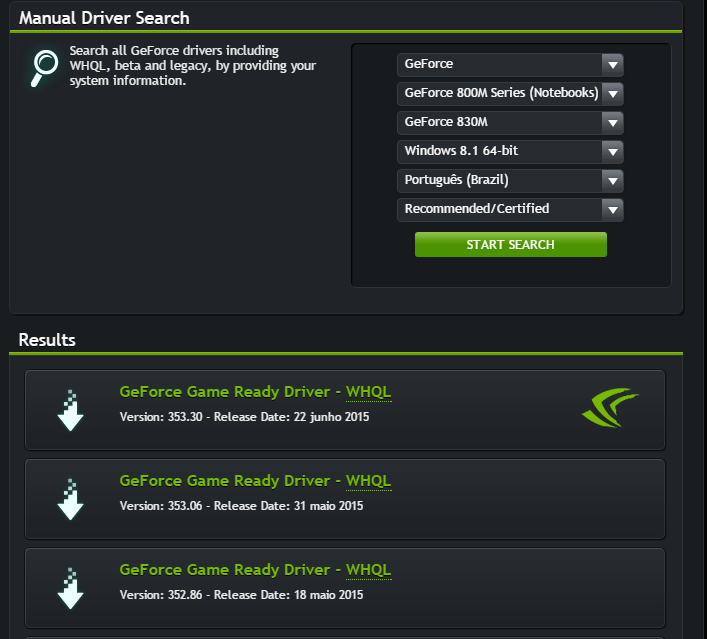Open the GeForce product type dropdown
707x639 pixels.
click(x=510, y=65)
